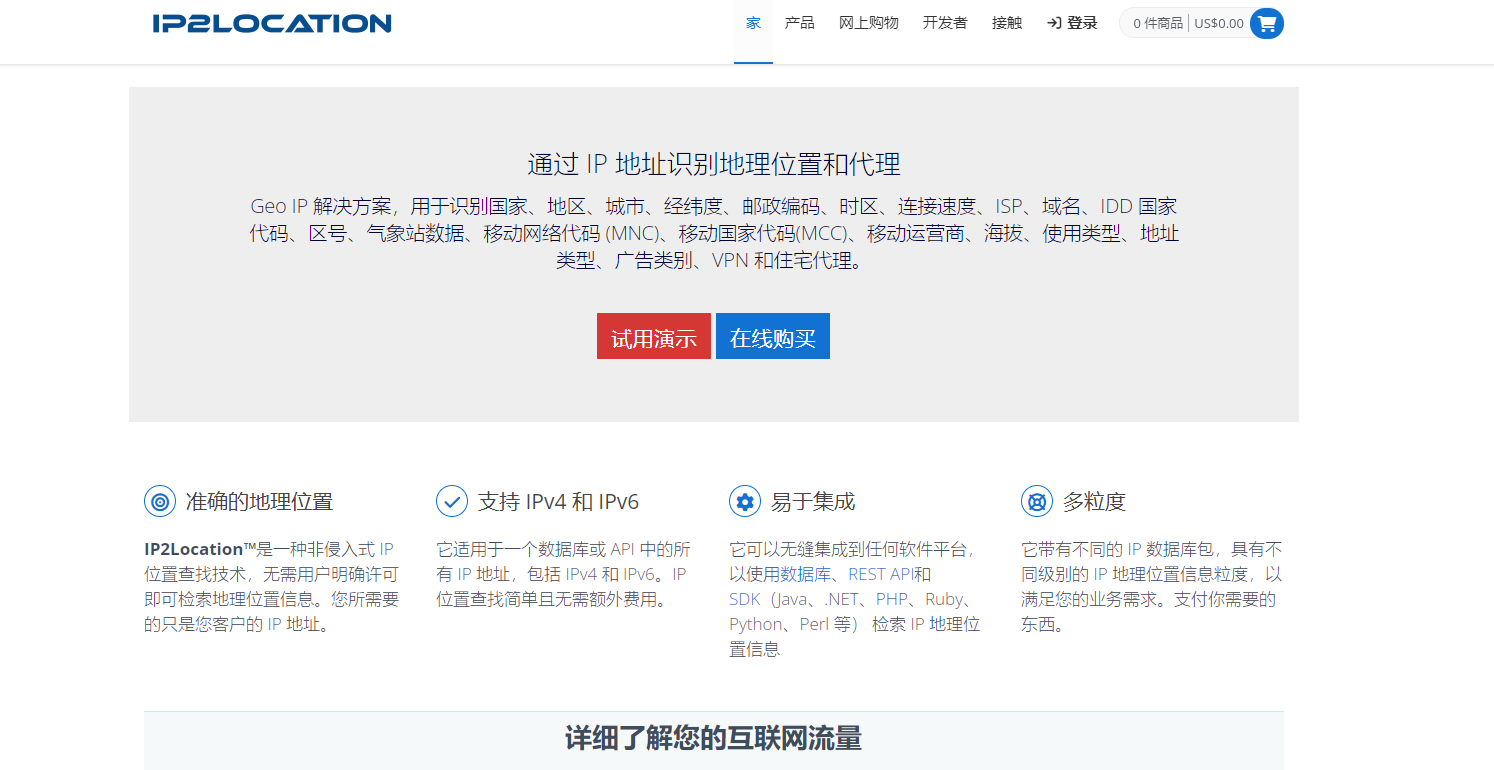Open the 家 home tab
The image size is (1494, 770).
pos(753,23)
